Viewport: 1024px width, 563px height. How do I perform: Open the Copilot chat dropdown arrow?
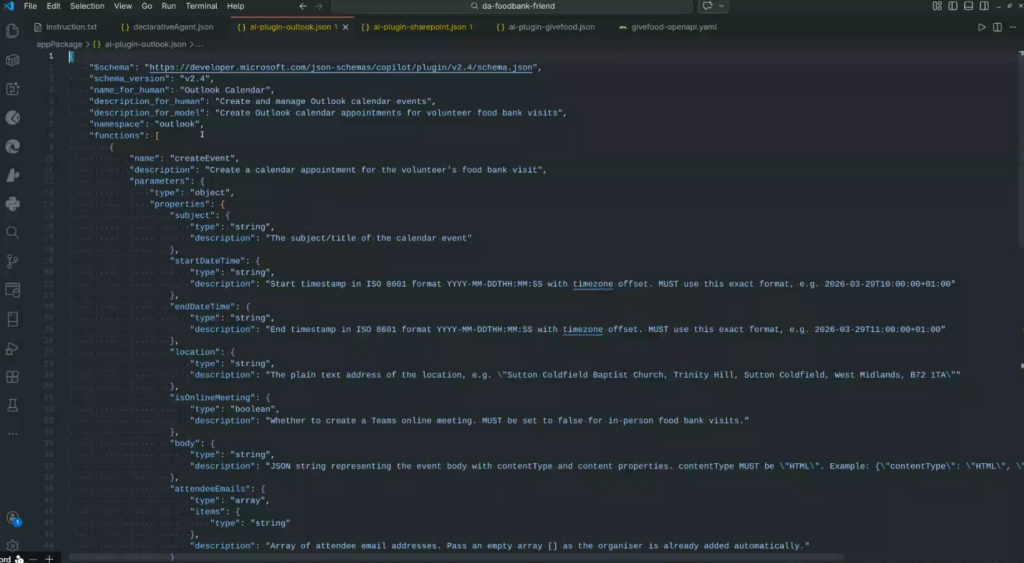[721, 6]
